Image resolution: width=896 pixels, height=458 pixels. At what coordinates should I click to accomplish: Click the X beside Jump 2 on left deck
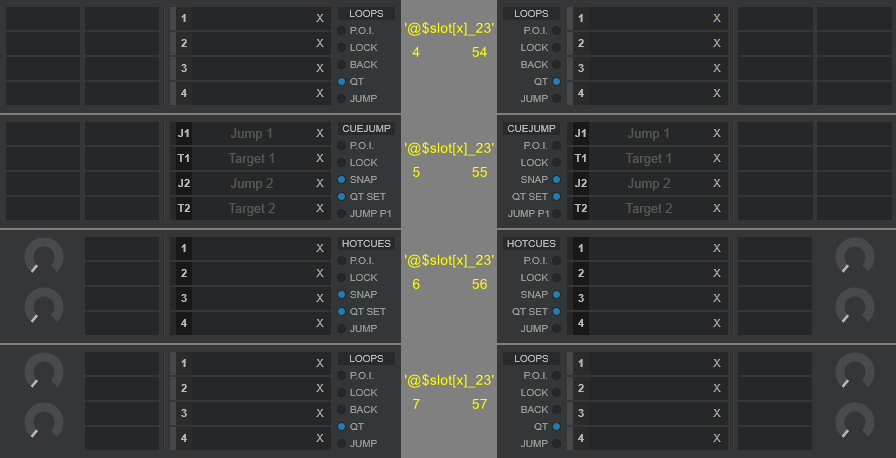point(320,183)
